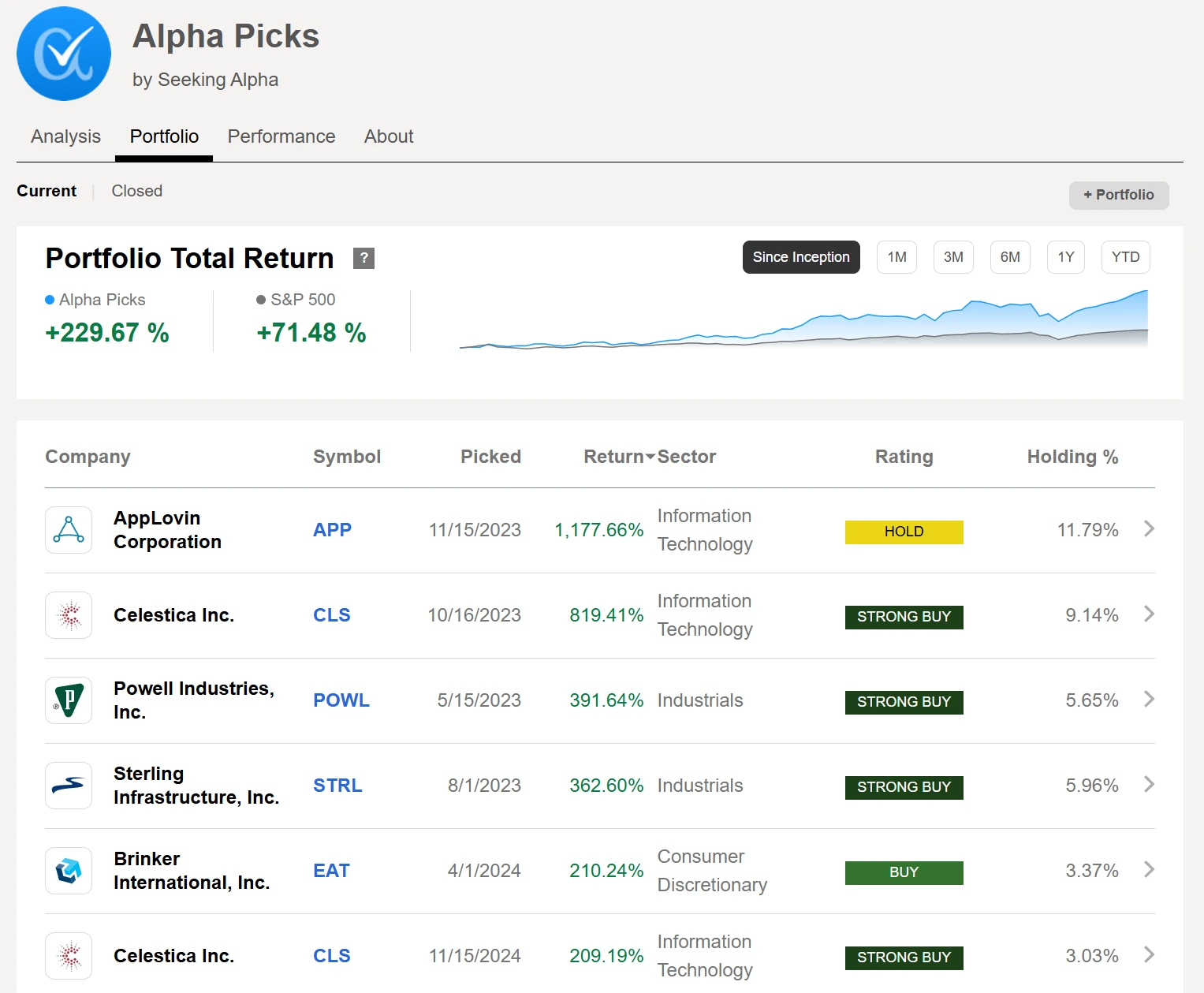Open the Performance tab
Viewport: 1204px width, 993px height.
click(x=281, y=136)
